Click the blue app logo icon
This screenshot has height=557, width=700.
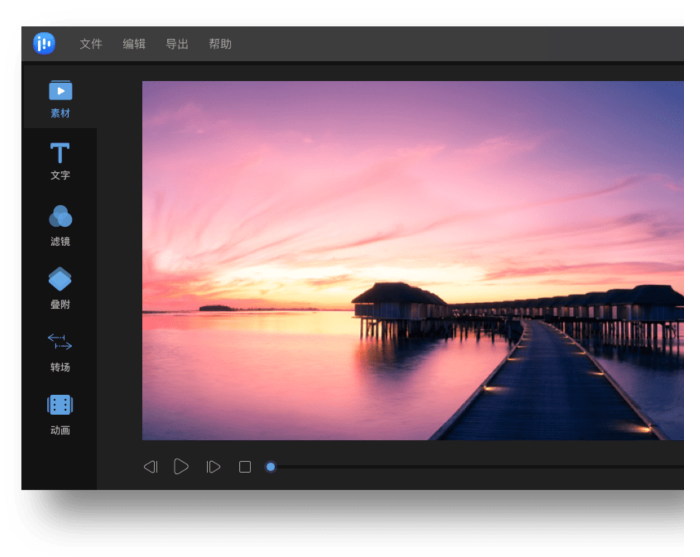[44, 43]
